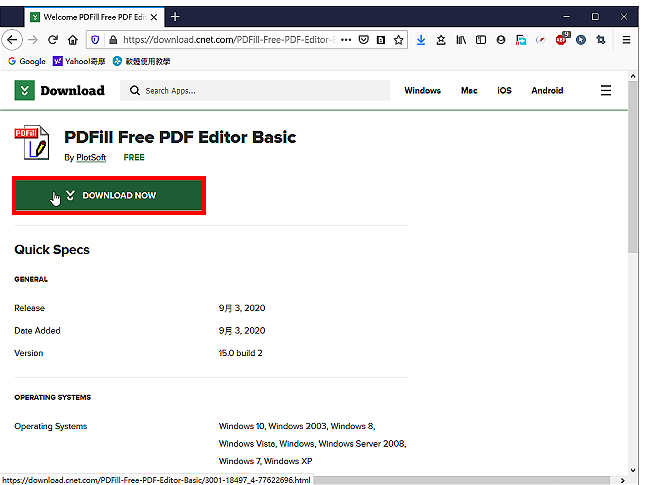The image size is (657, 485).
Task: Click the green Download site logo
Action: coord(59,90)
